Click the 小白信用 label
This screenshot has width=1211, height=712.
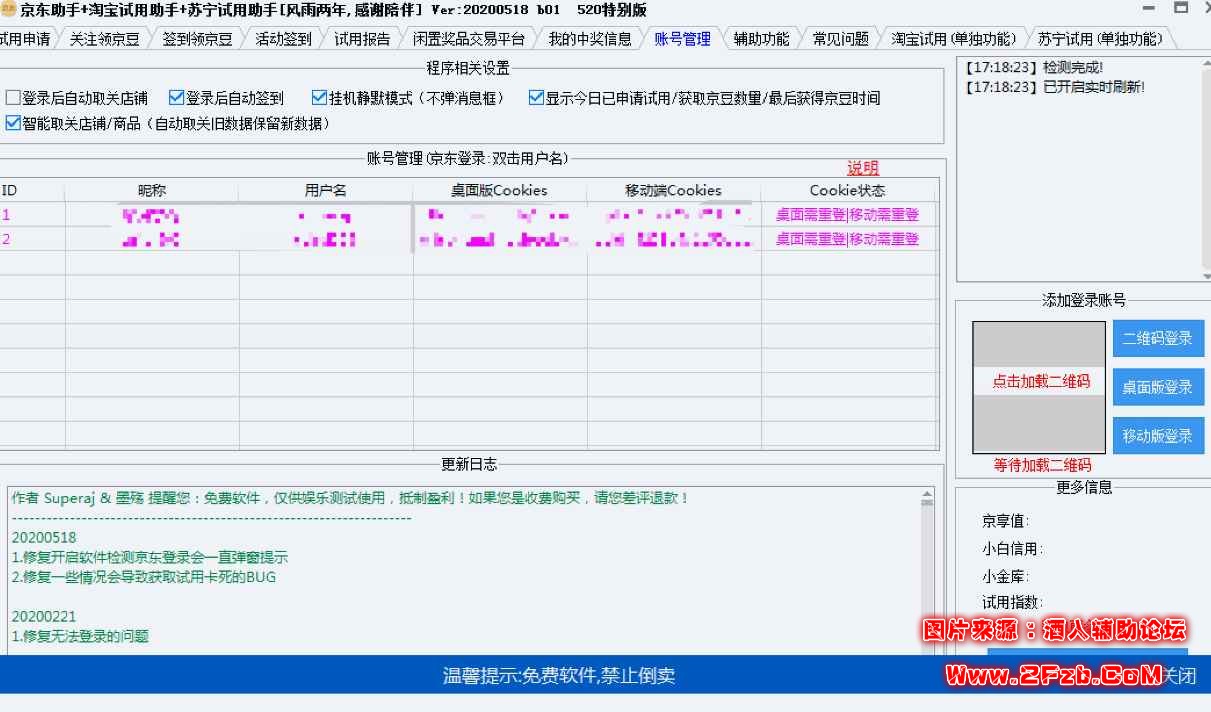point(1012,549)
